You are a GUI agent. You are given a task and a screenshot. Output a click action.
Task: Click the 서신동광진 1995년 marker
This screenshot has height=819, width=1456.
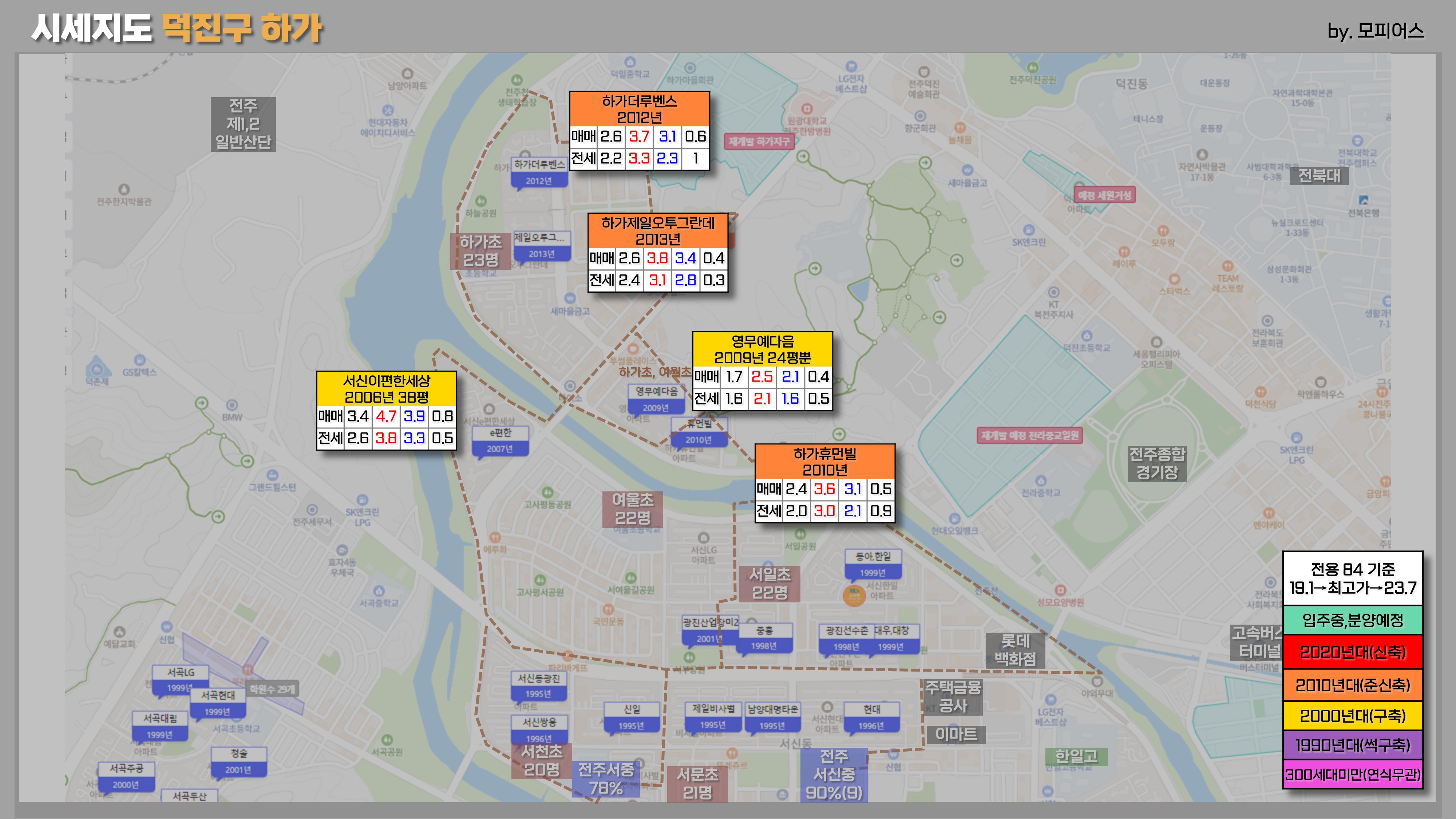click(539, 686)
